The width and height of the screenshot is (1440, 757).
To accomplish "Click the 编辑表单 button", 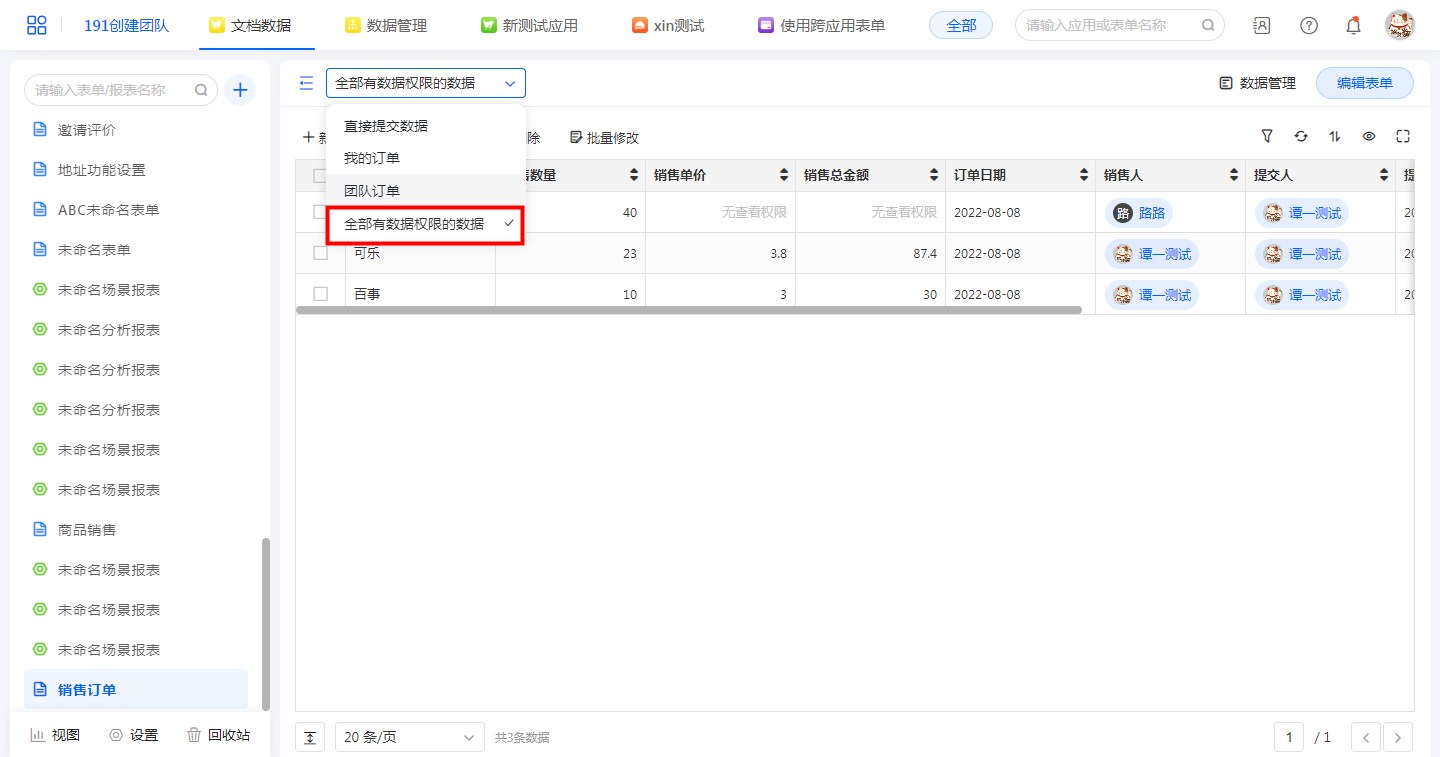I will click(1364, 83).
